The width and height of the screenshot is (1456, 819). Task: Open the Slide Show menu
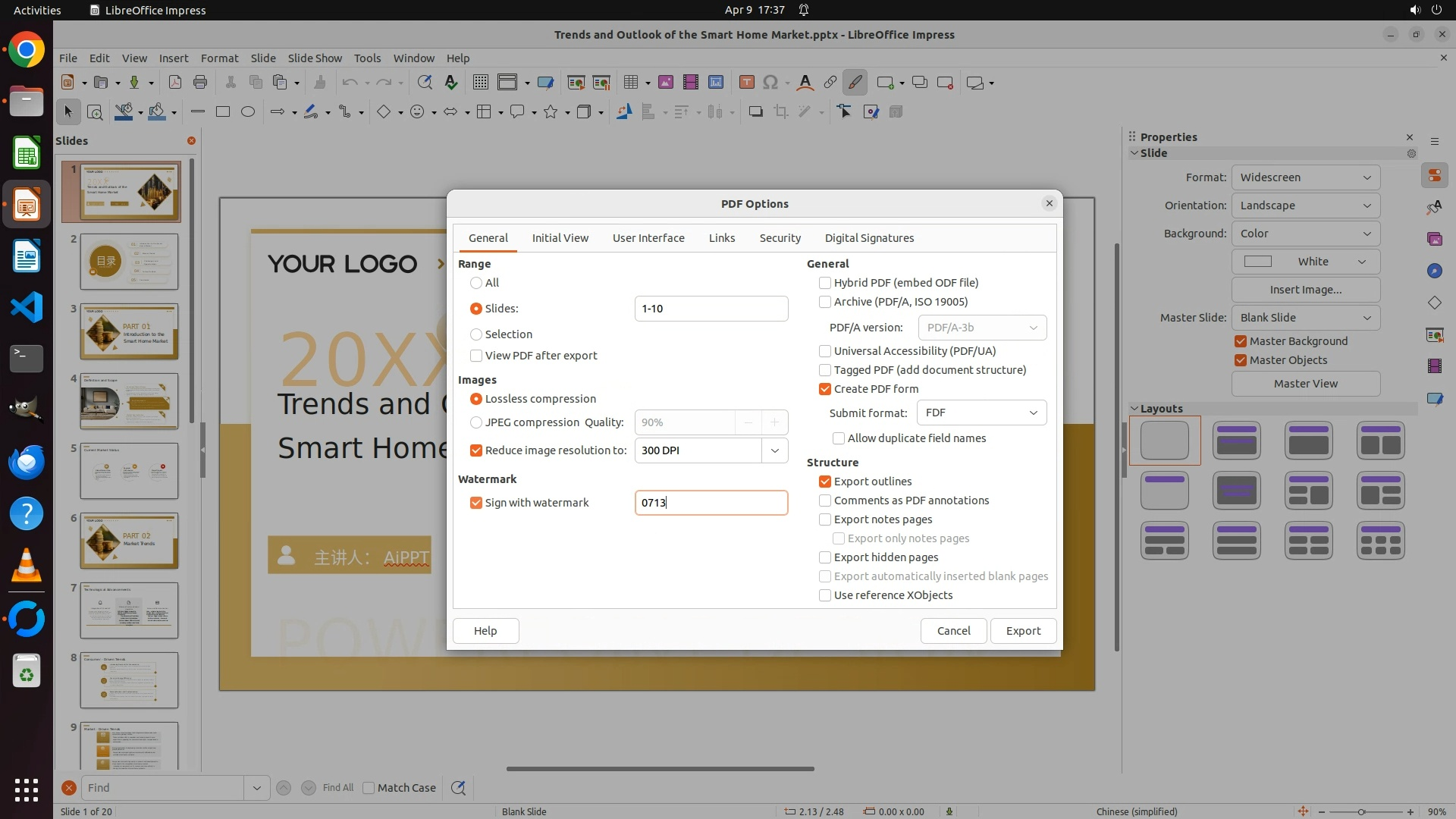[x=315, y=58]
